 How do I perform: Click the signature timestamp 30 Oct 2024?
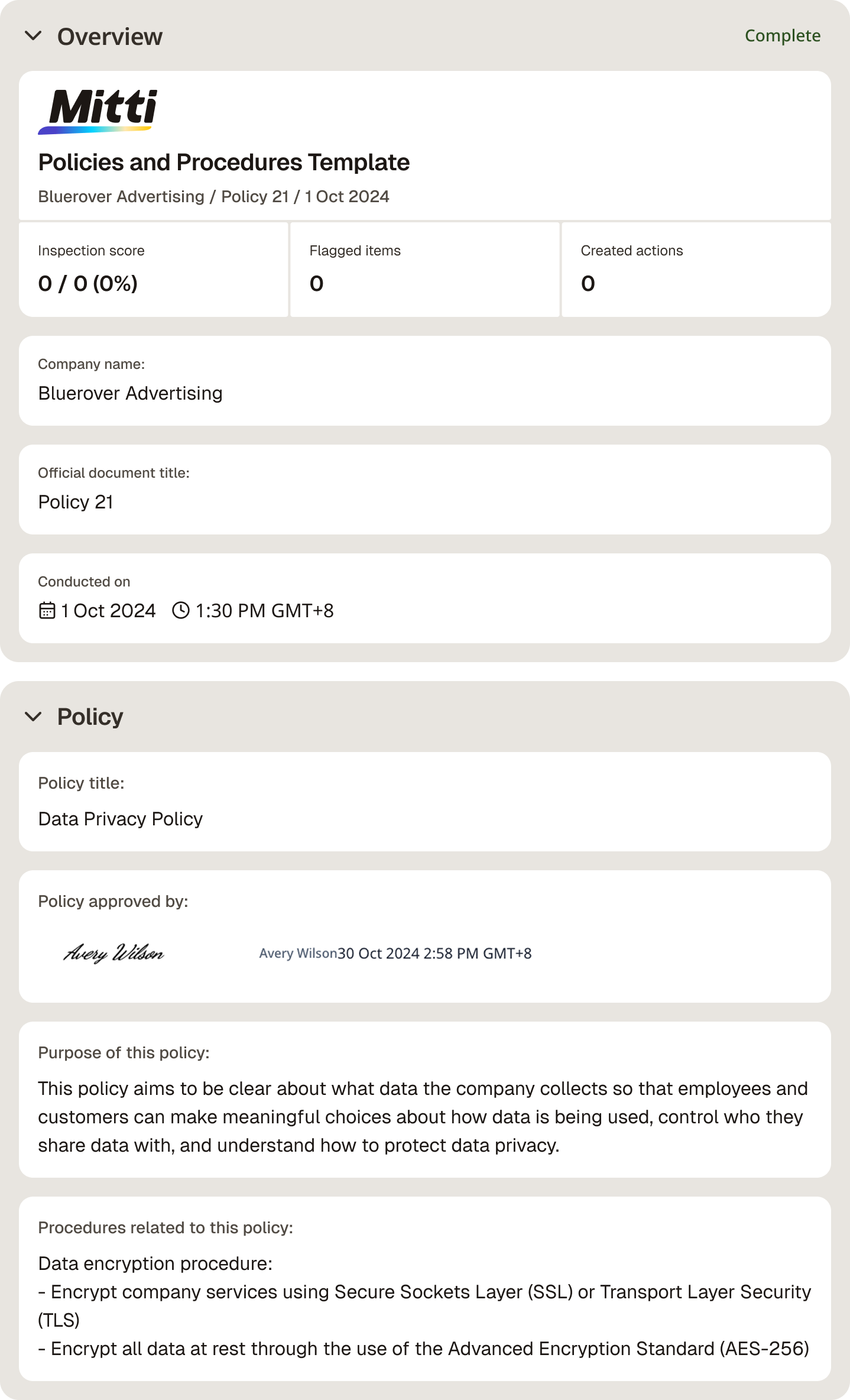pyautogui.click(x=434, y=953)
